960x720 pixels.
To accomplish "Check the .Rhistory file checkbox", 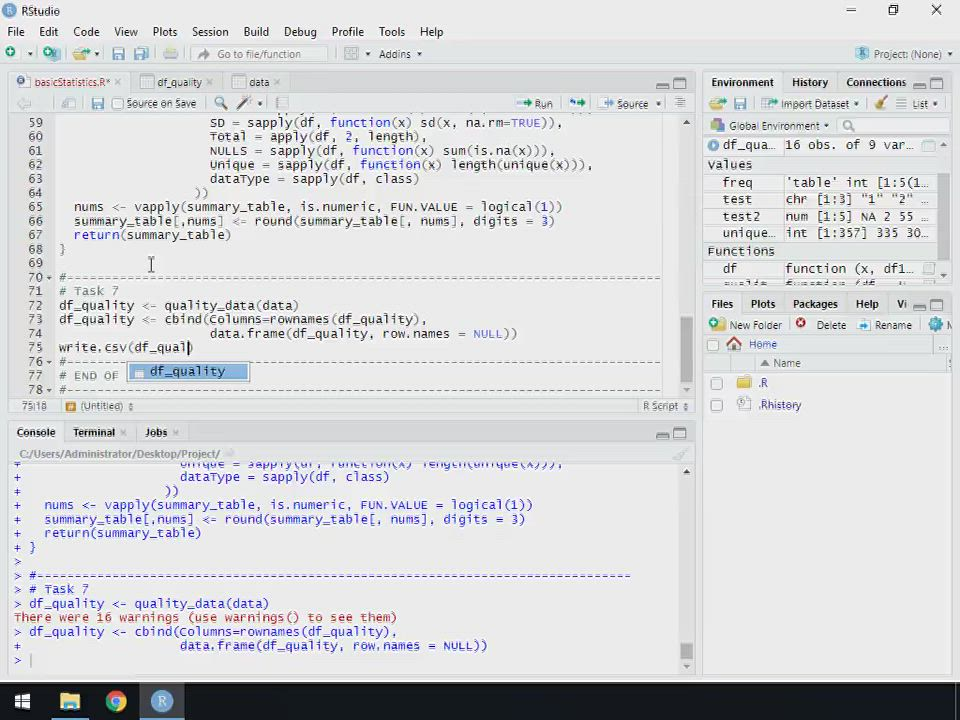I will pos(716,405).
